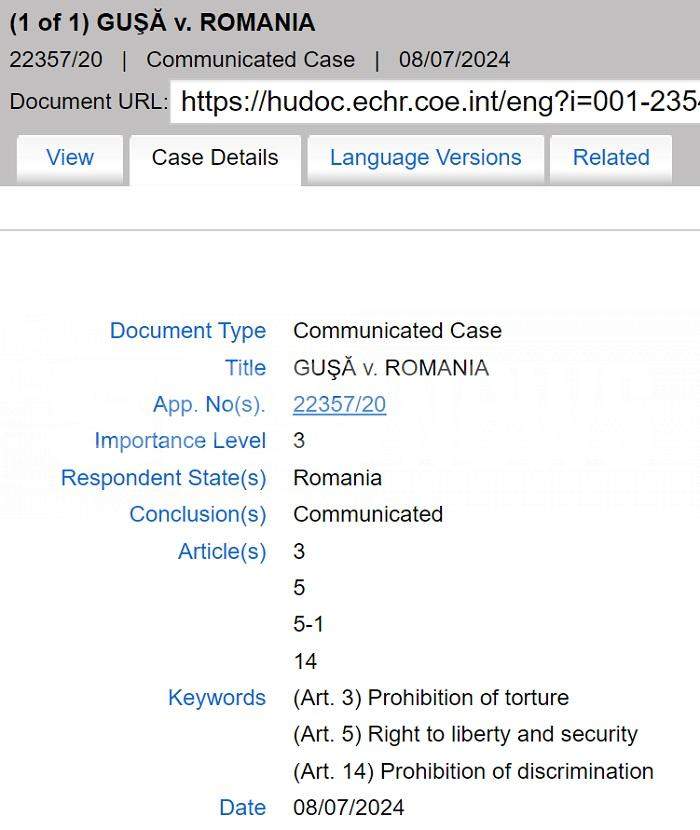
Task: Switch to the View tab
Action: [70, 158]
